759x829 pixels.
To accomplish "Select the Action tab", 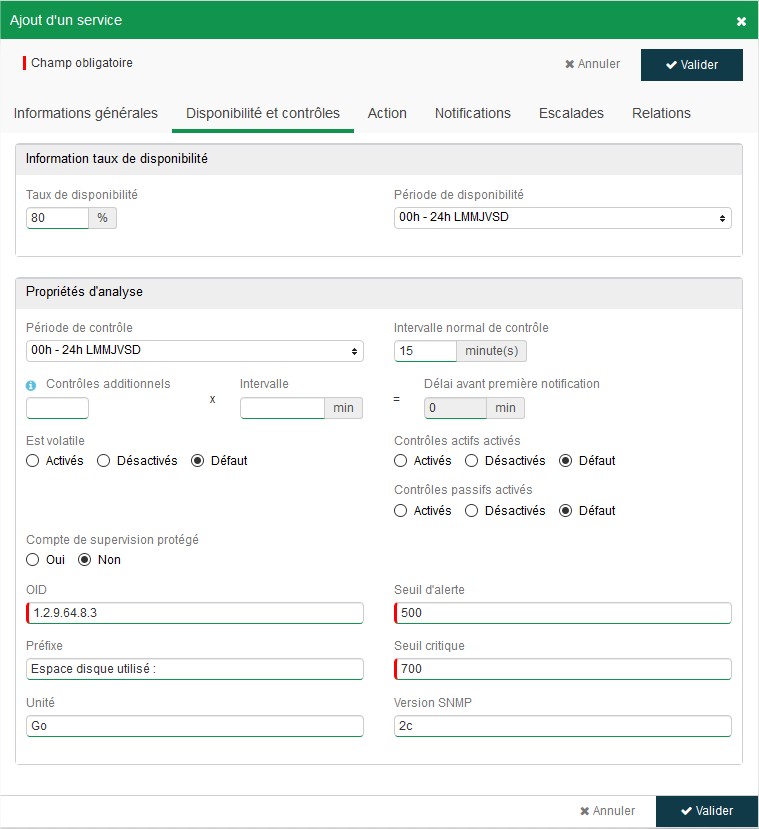I will click(387, 113).
